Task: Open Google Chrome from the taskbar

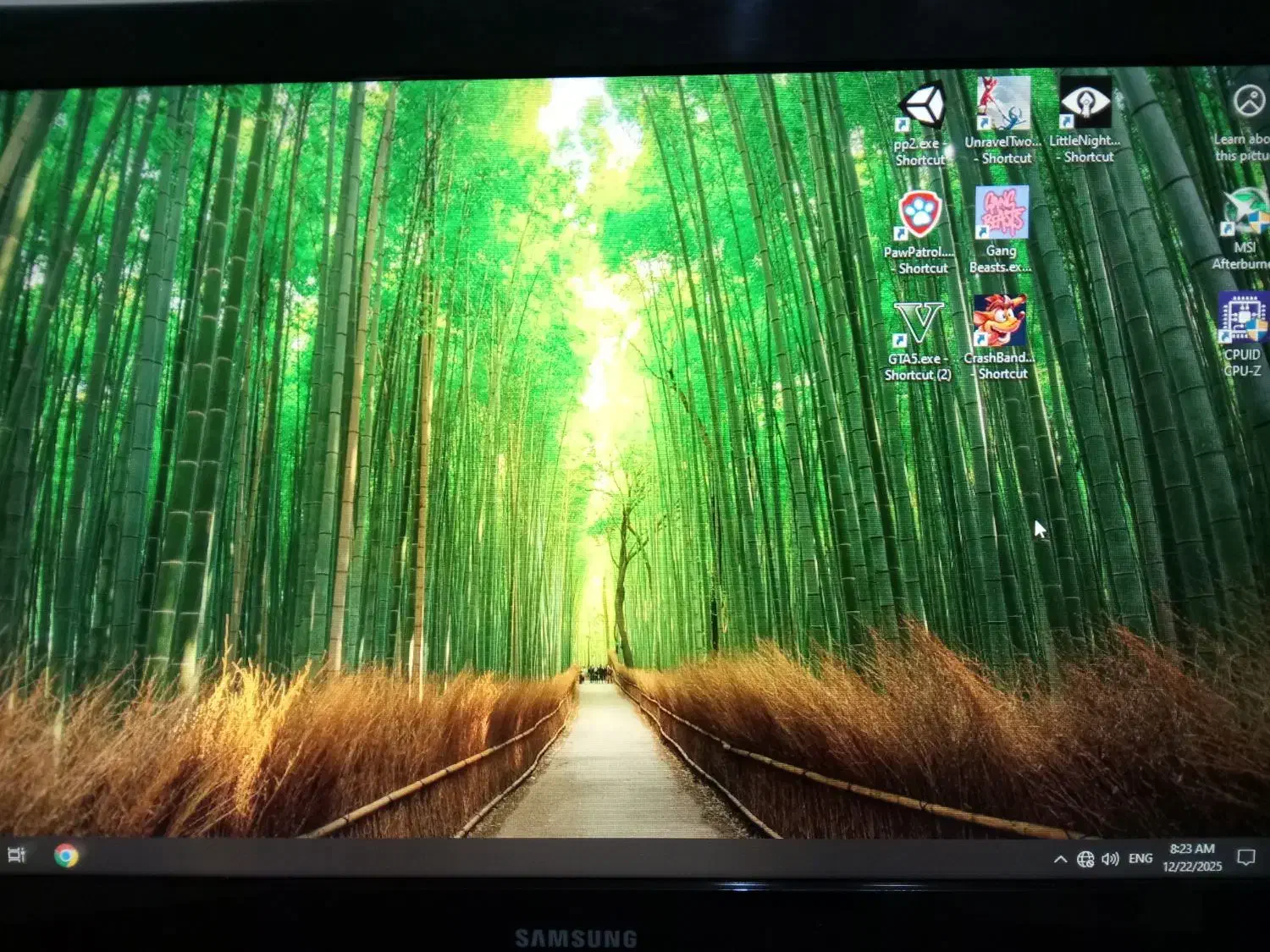Action: 66,856
